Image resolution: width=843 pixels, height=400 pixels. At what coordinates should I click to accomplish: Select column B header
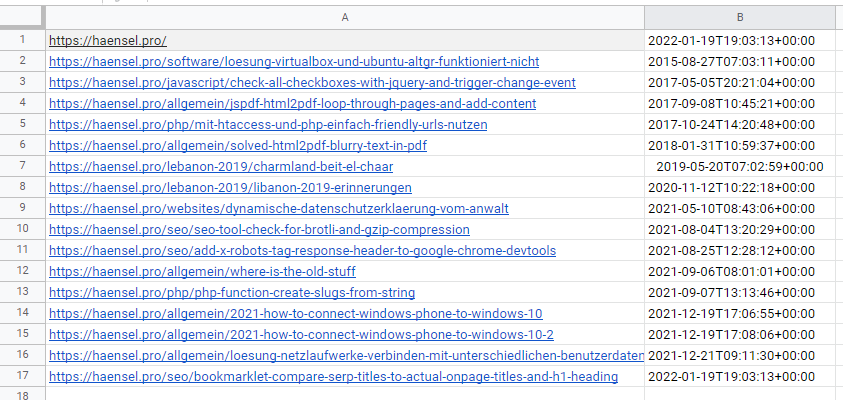740,18
